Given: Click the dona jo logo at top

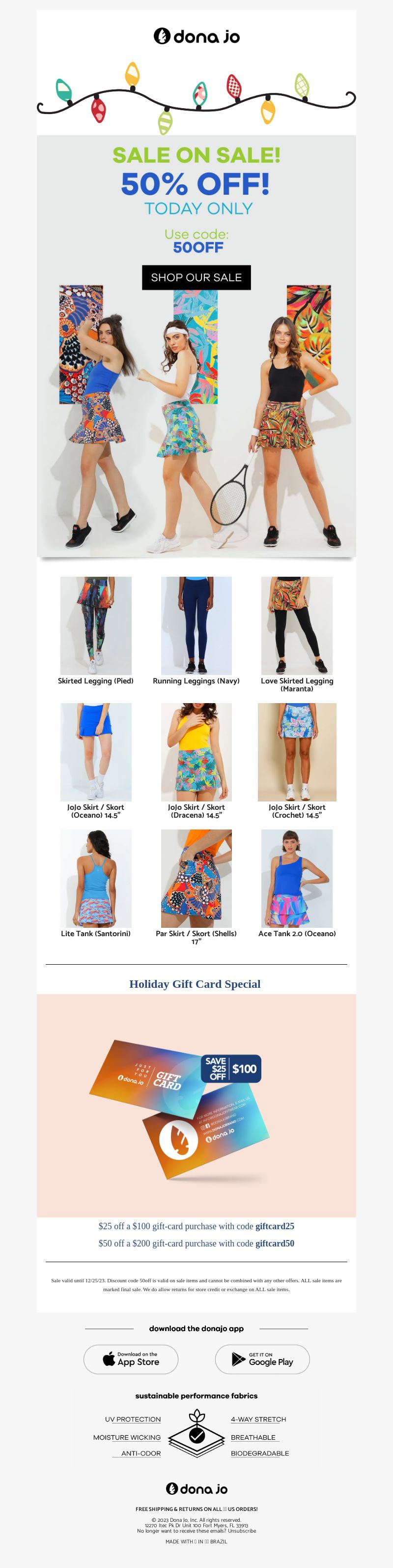Looking at the screenshot, I should click(x=196, y=36).
